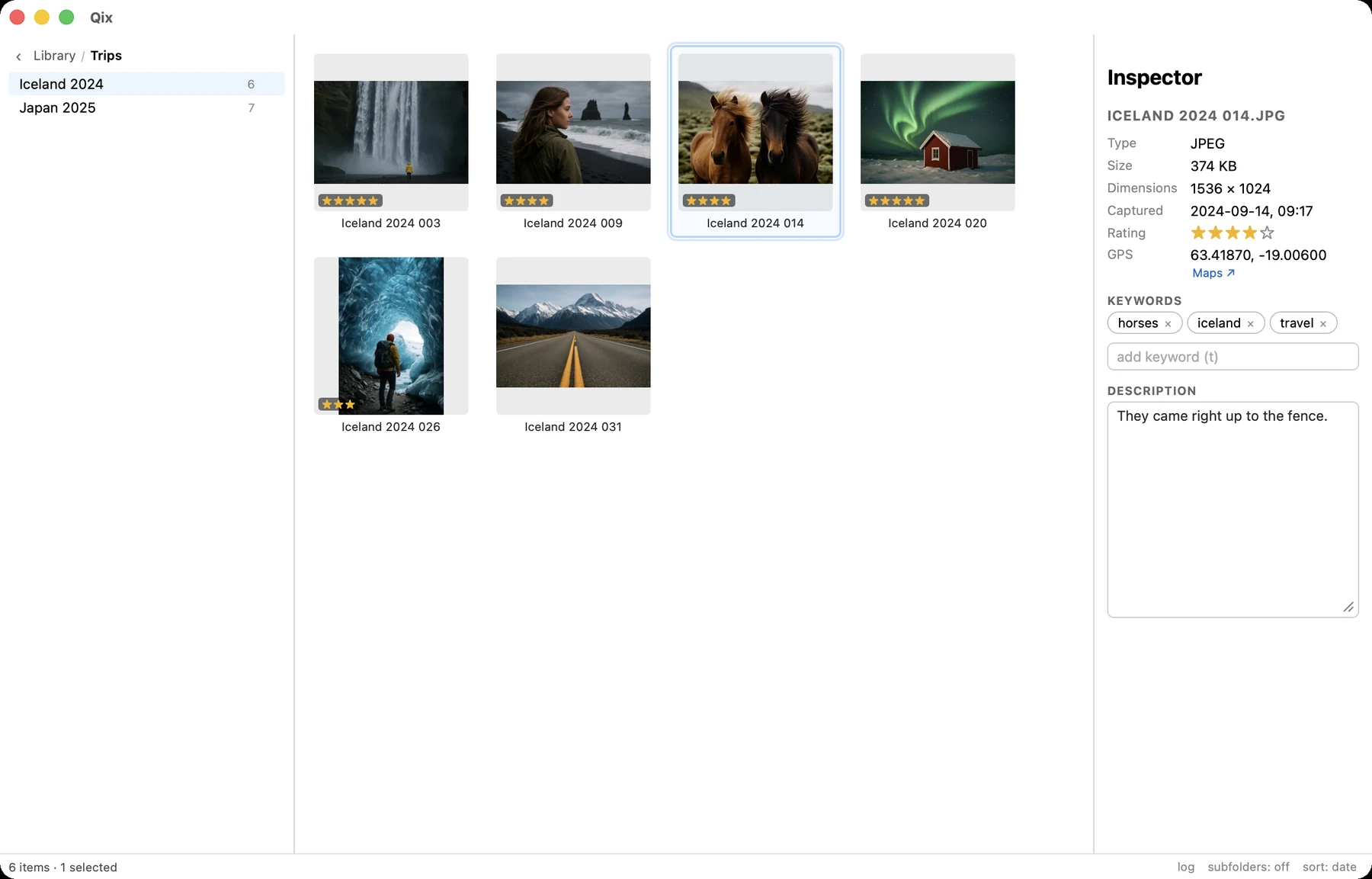This screenshot has width=1372, height=879.
Task: Click the star badge on Iceland 2024 009
Action: (527, 201)
